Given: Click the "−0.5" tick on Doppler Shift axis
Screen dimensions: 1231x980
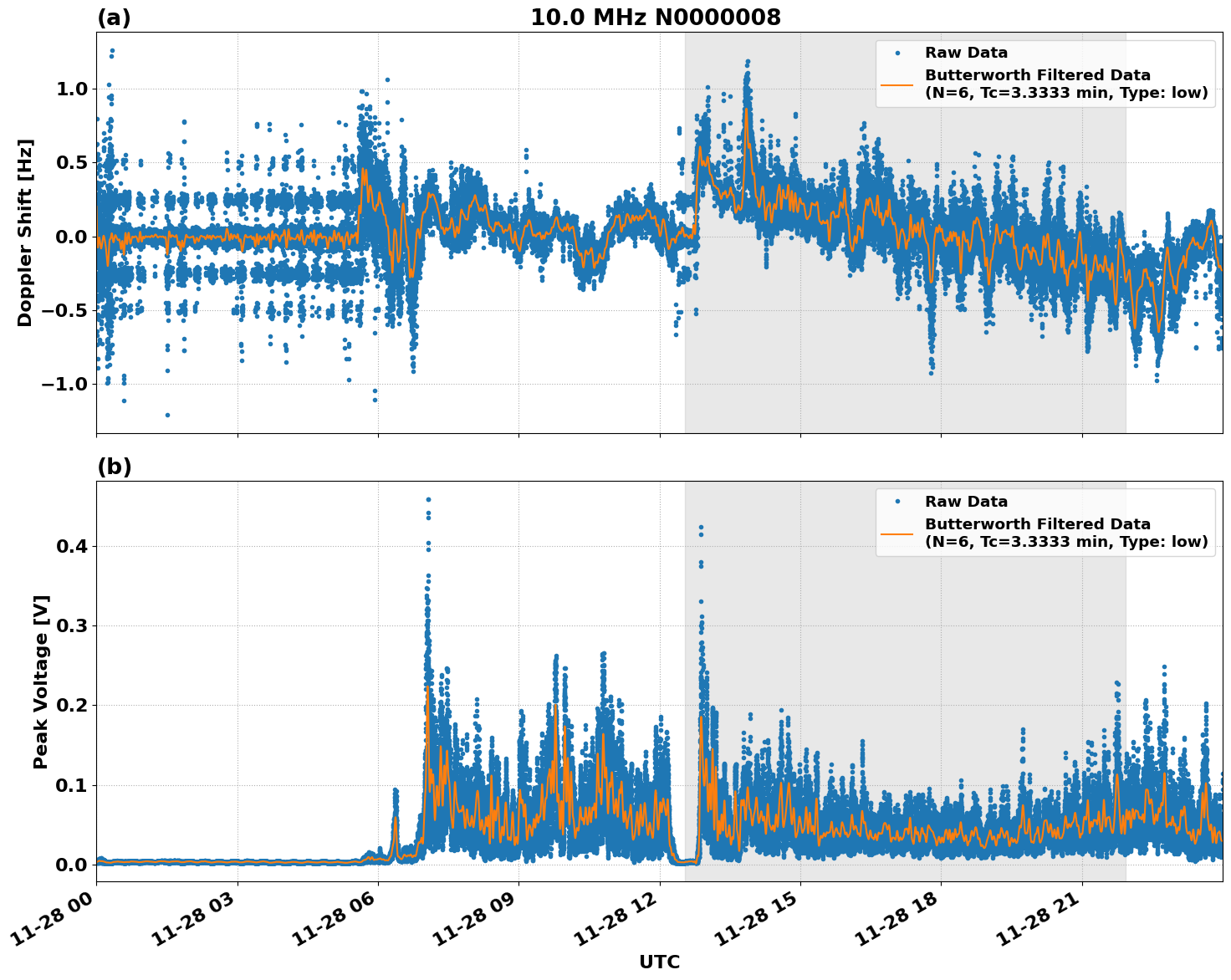Looking at the screenshot, I should [x=64, y=310].
